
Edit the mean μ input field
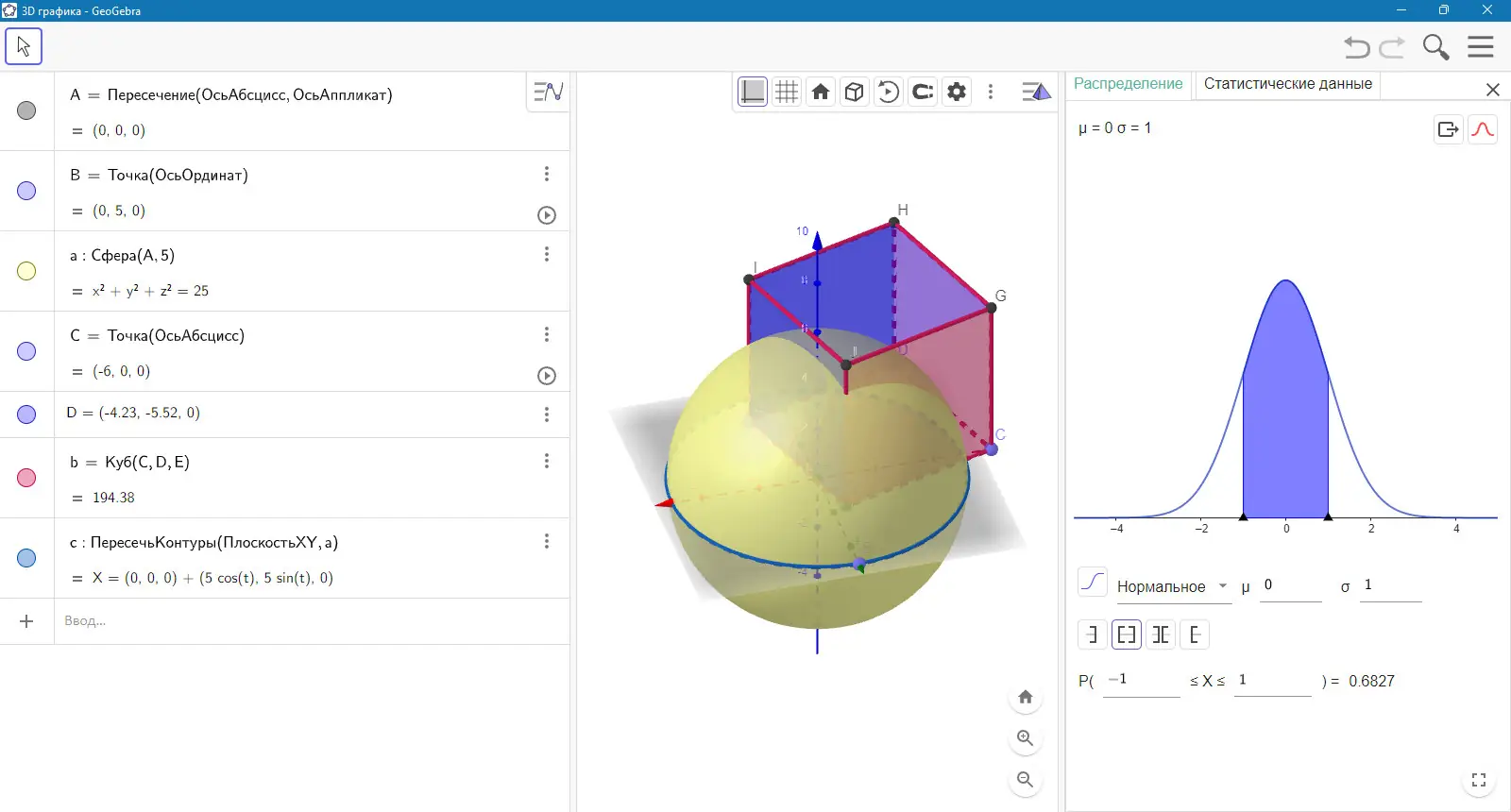(x=1291, y=585)
